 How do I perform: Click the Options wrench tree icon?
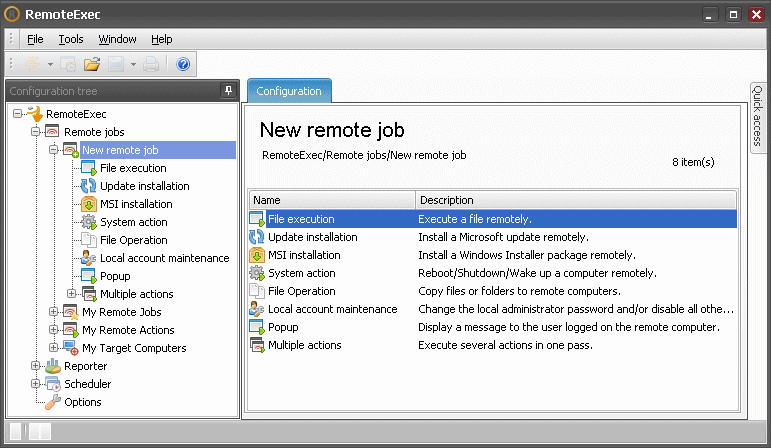[53, 402]
